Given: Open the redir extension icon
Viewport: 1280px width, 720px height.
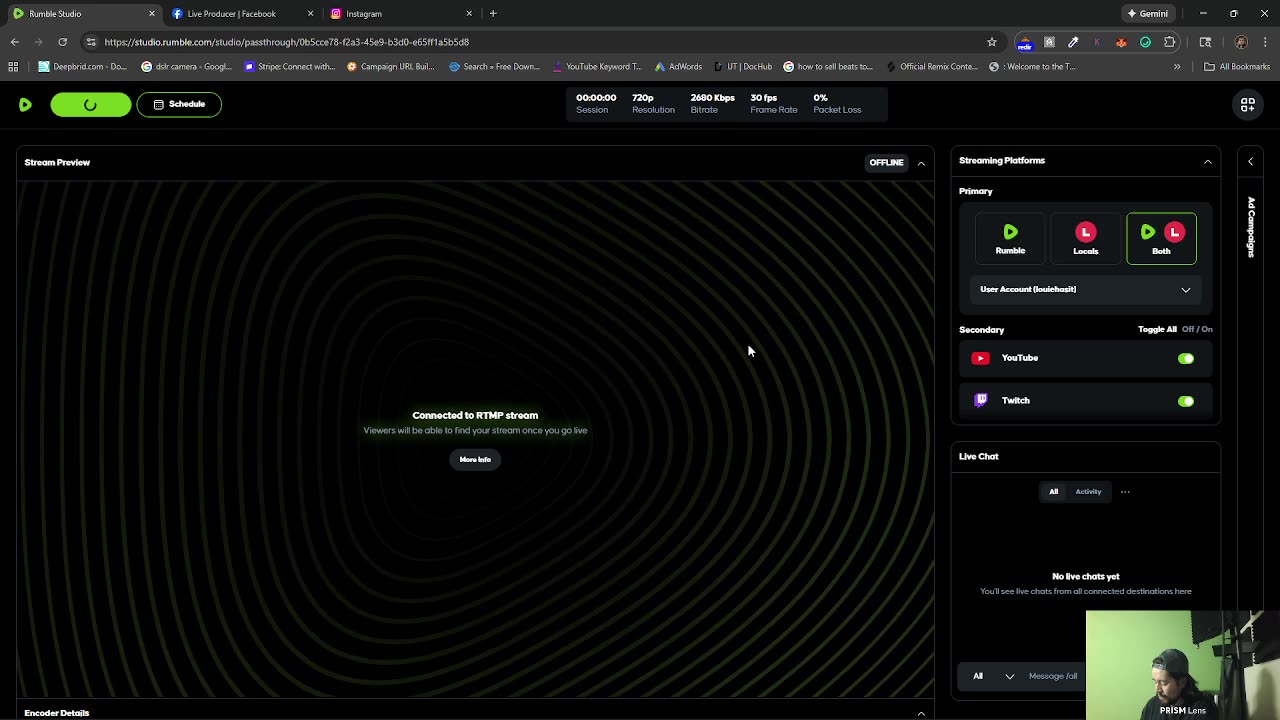Looking at the screenshot, I should (1025, 42).
